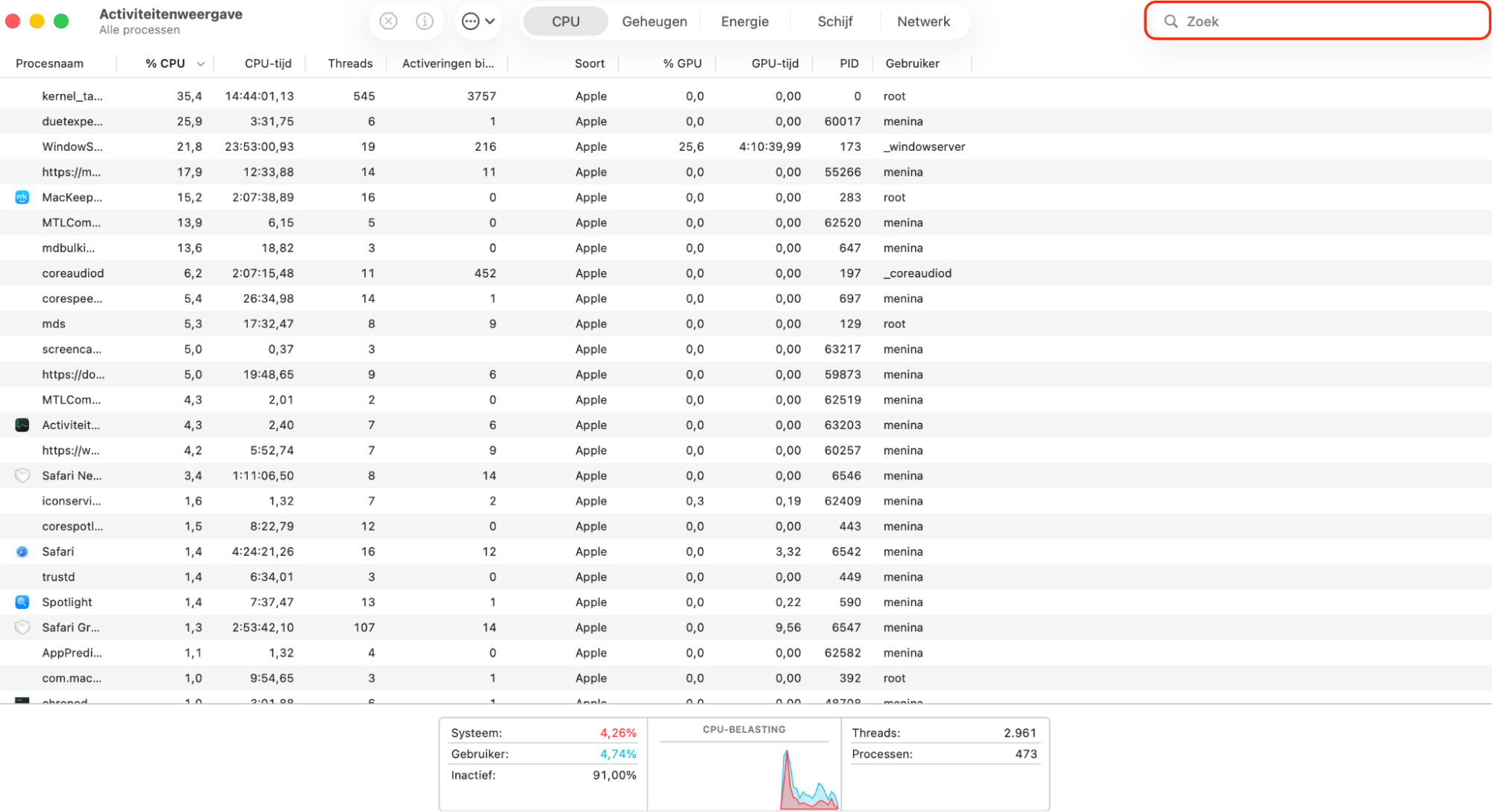Click the Safari compass icon
This screenshot has height=812, width=1492.
22,552
